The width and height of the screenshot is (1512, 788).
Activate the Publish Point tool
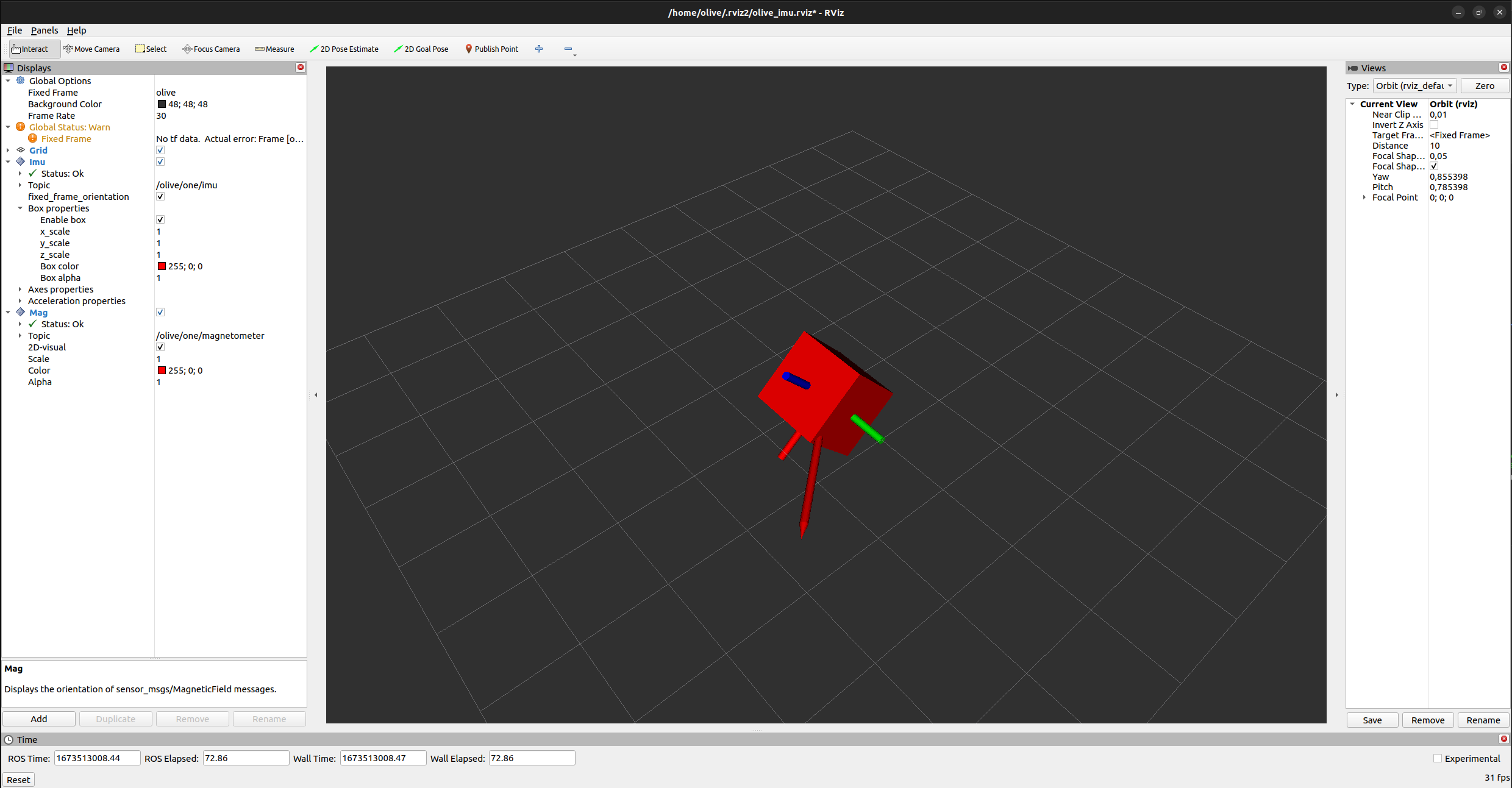(x=491, y=49)
